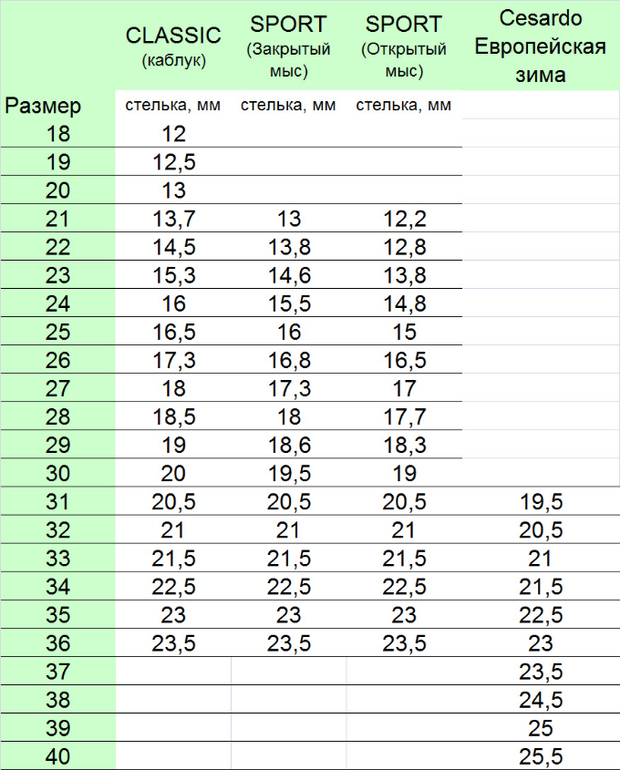Screen dimensions: 620x770
Task: Select Cesardo value 19,5 for size 31
Action: click(x=541, y=501)
